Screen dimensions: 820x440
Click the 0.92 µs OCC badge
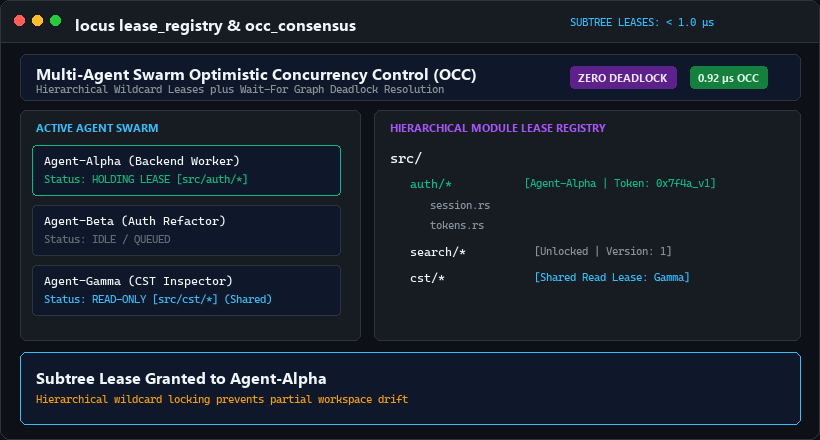728,78
